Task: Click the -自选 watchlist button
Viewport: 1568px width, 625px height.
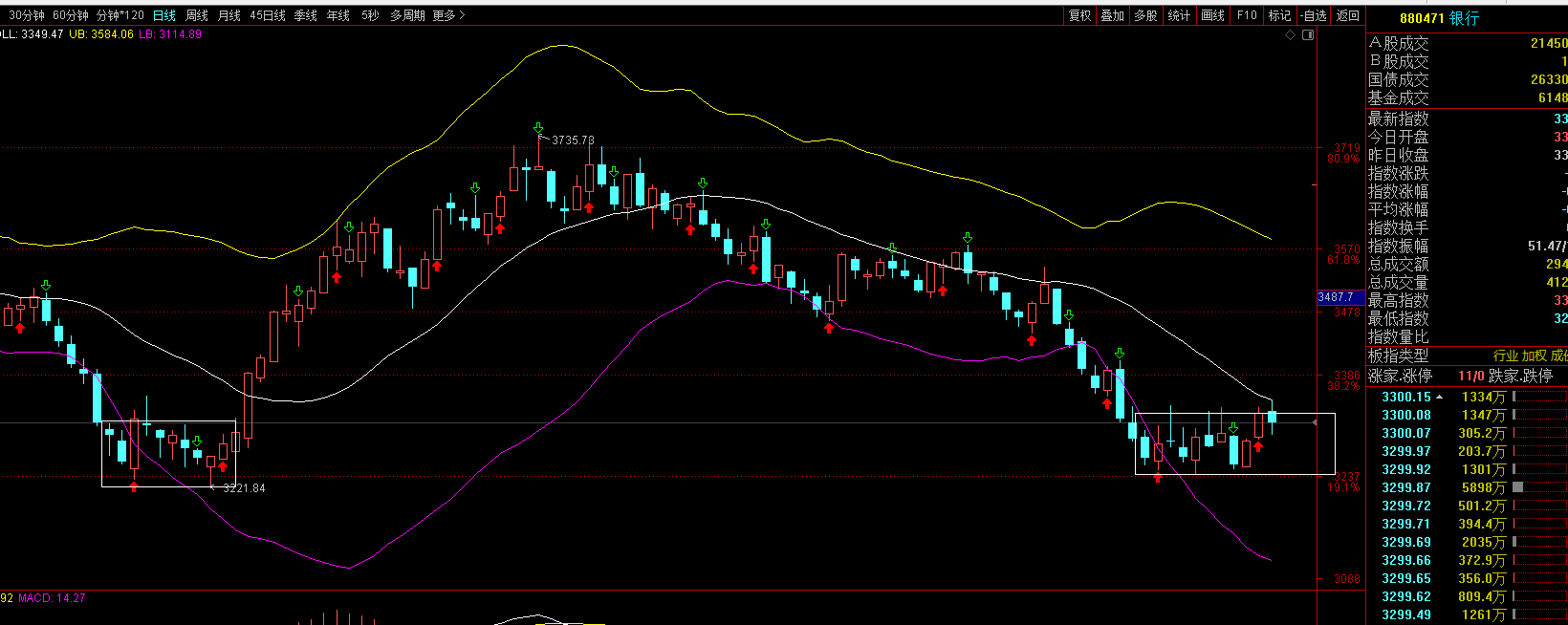Action: 1314,15
